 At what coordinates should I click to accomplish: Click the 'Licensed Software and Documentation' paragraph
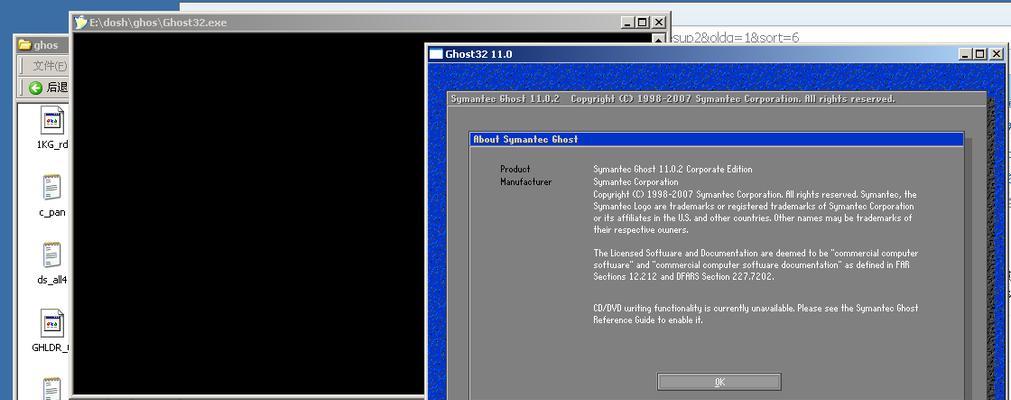[756, 265]
